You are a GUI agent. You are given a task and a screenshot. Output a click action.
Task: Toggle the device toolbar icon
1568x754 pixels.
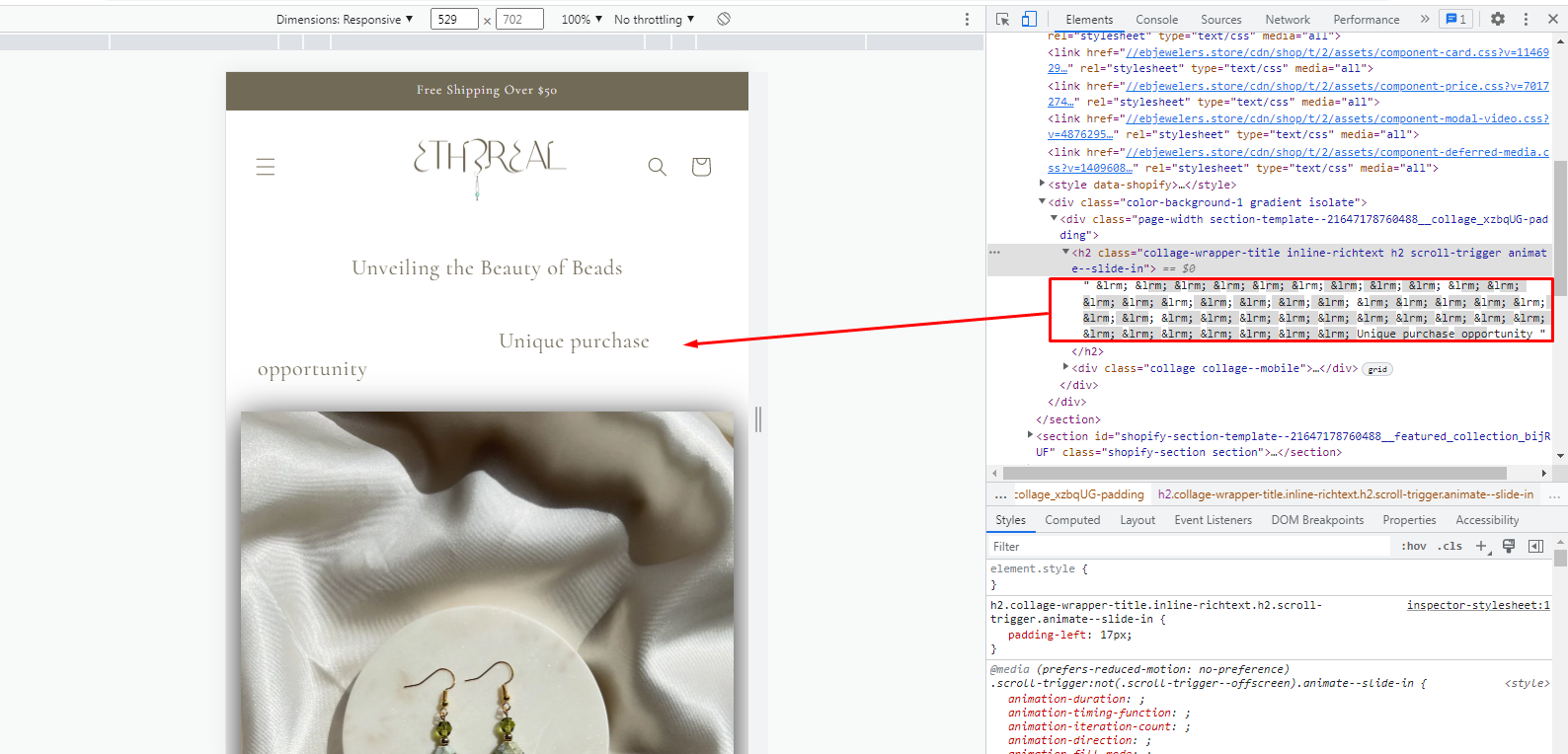pos(1029,19)
